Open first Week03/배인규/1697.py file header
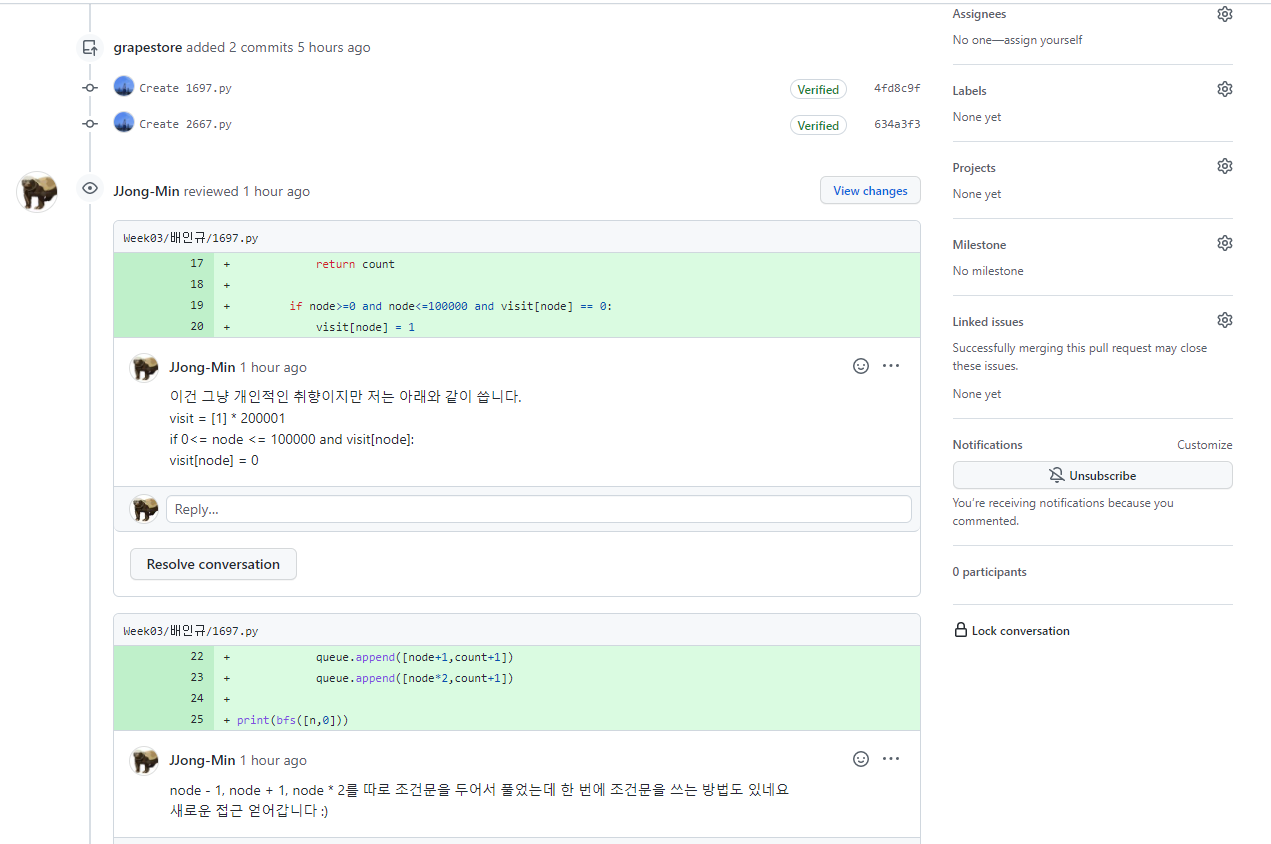This screenshot has width=1271, height=844. (x=191, y=238)
